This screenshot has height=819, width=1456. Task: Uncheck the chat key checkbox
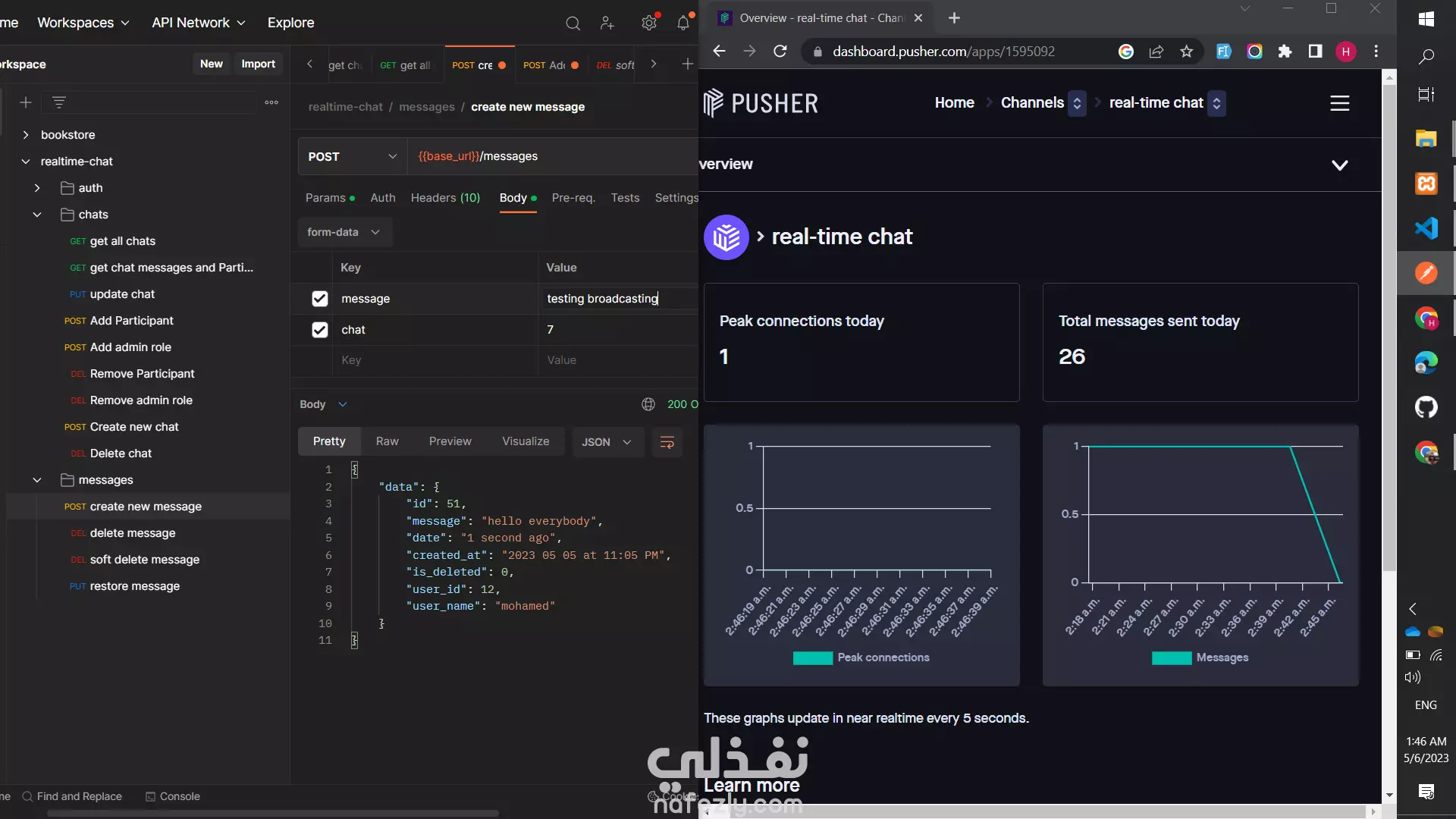pyautogui.click(x=320, y=330)
